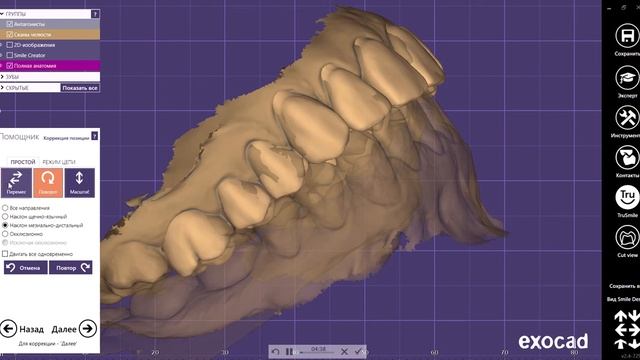Collapse the ГРУППЫ section

[2, 14]
